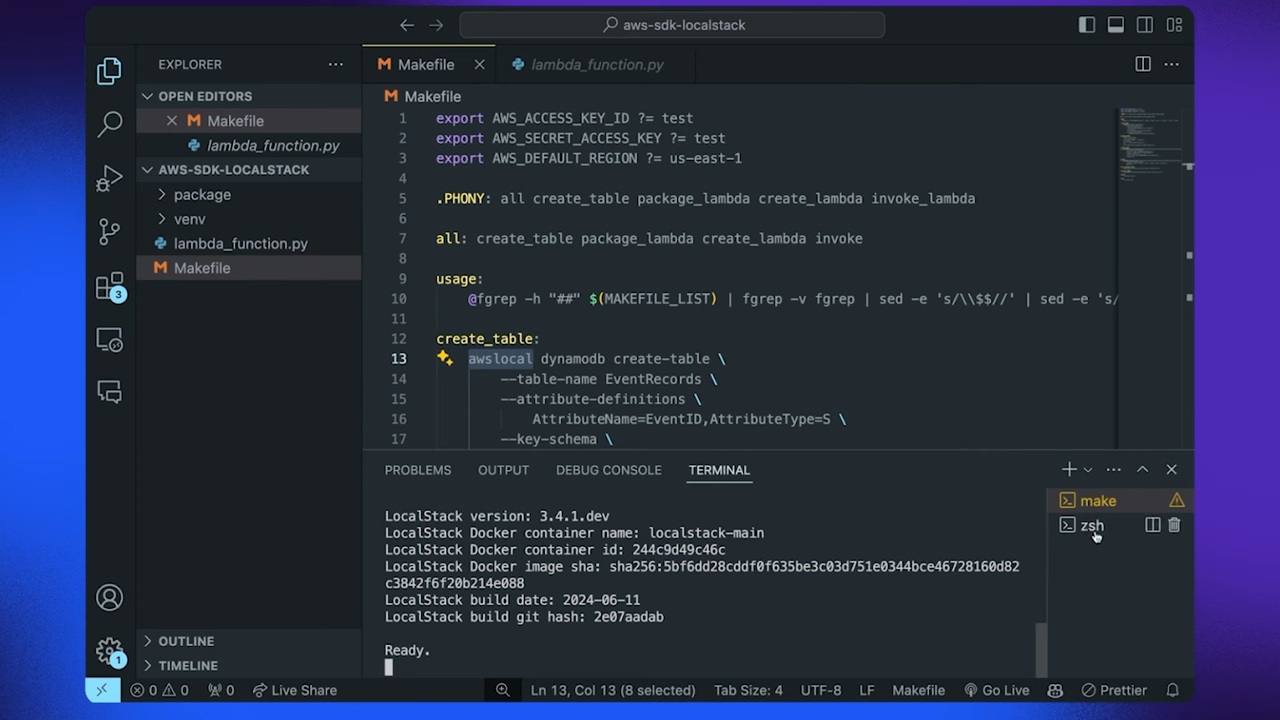The width and height of the screenshot is (1280, 720).
Task: Click Go Live in status bar
Action: 996,690
